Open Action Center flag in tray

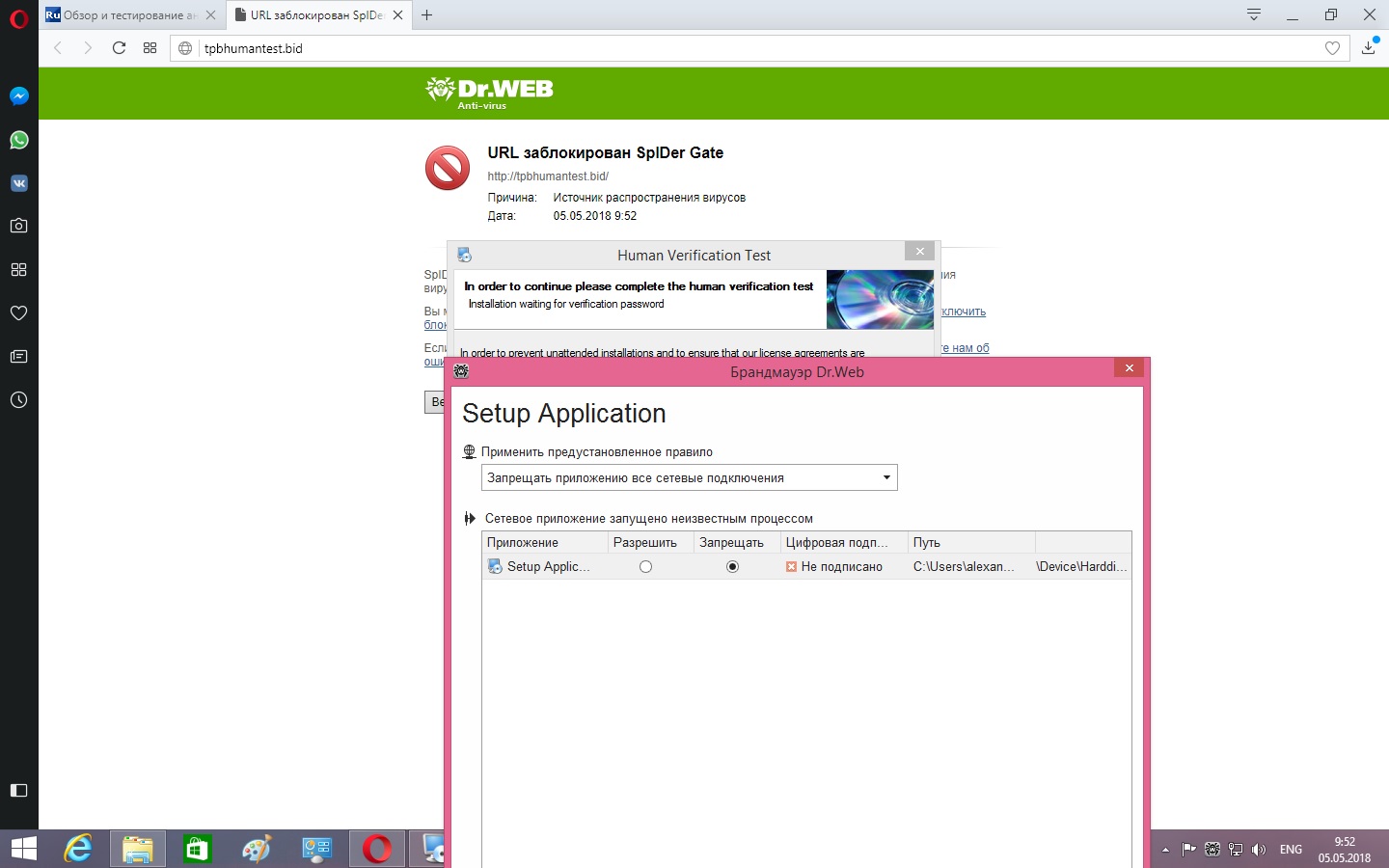(x=1189, y=850)
